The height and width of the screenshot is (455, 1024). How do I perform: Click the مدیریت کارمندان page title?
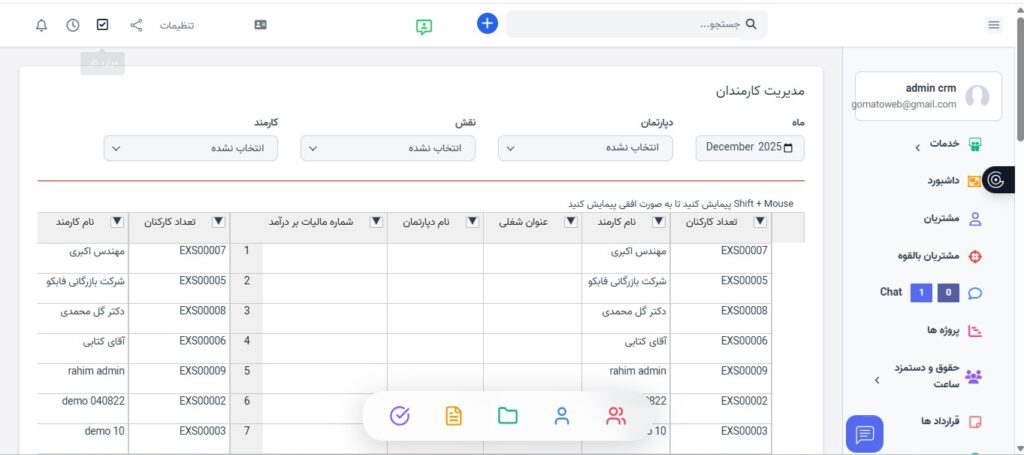(759, 91)
